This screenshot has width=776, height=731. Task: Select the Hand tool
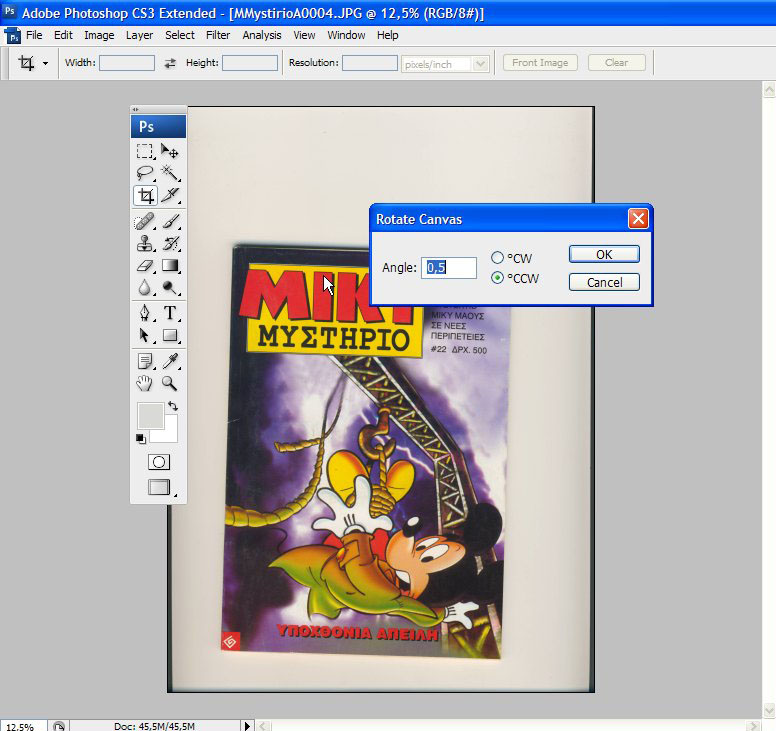[145, 383]
